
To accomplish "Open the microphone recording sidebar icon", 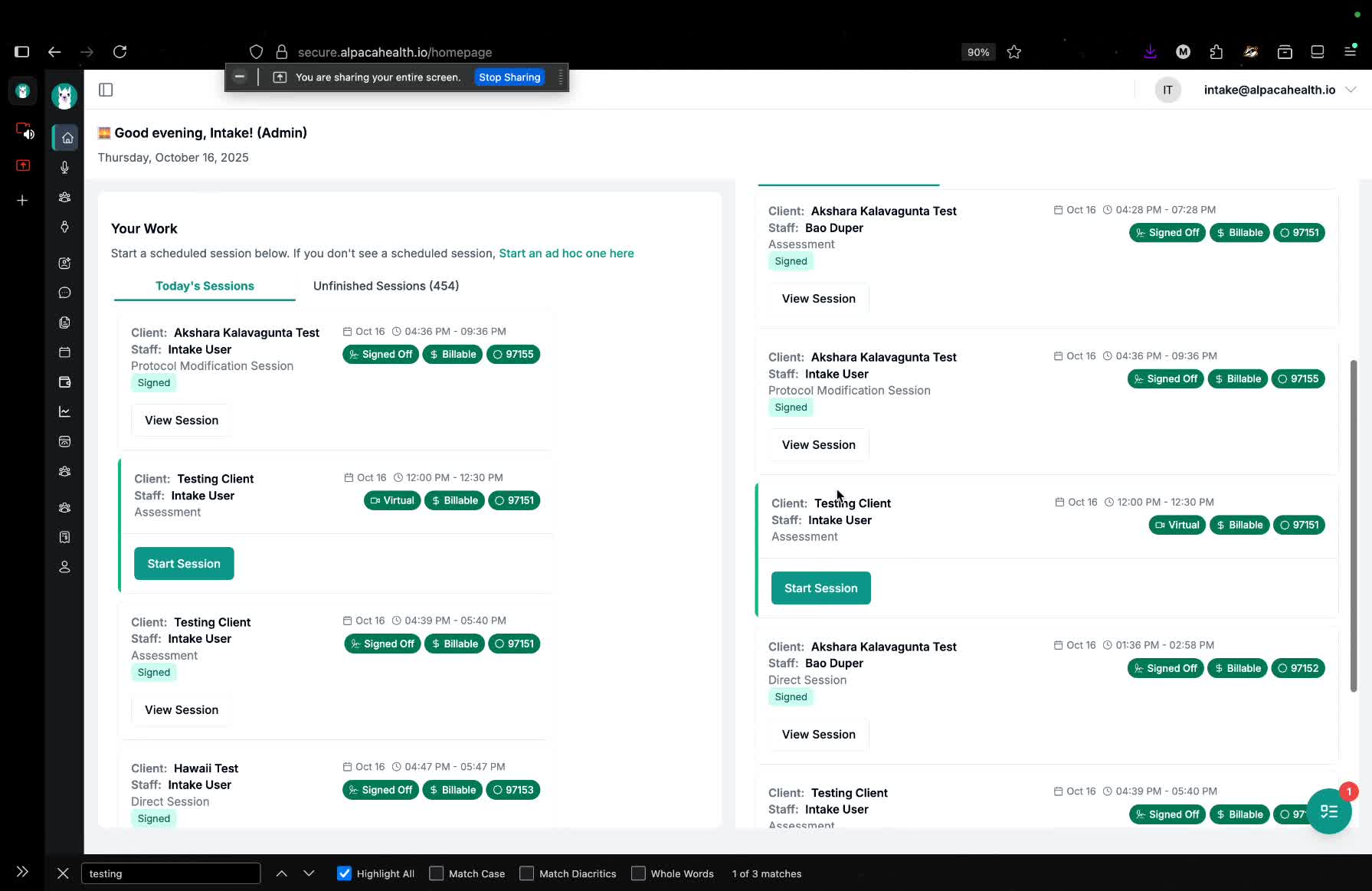I will click(x=65, y=168).
